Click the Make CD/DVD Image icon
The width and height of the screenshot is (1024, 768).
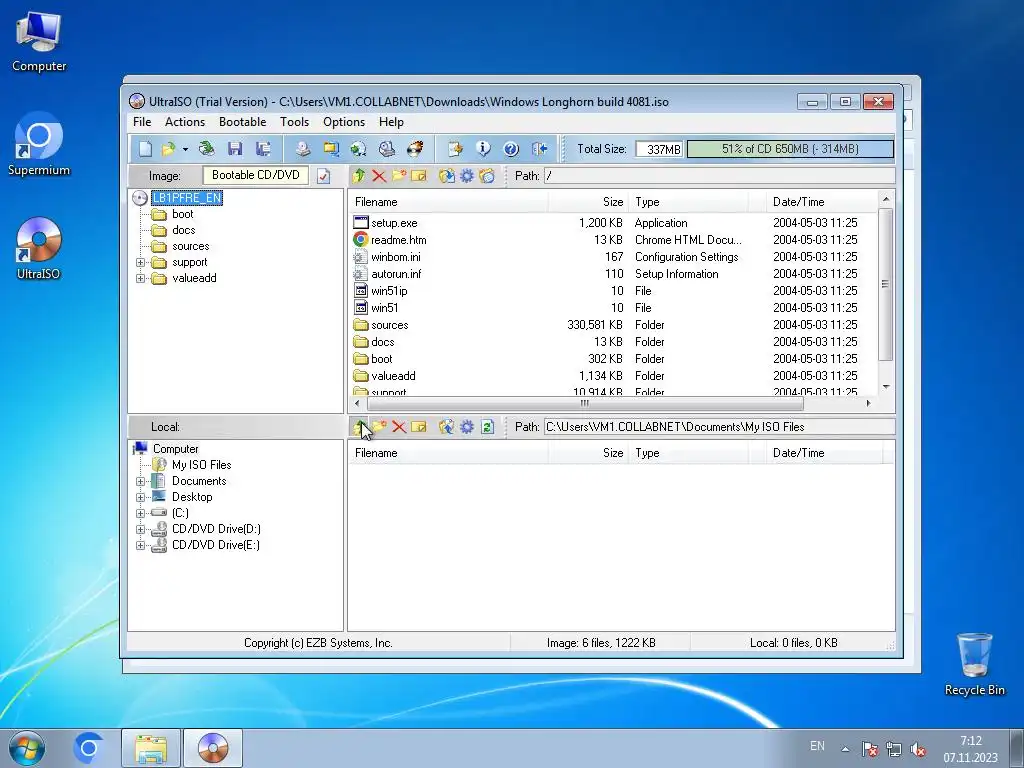click(x=302, y=149)
